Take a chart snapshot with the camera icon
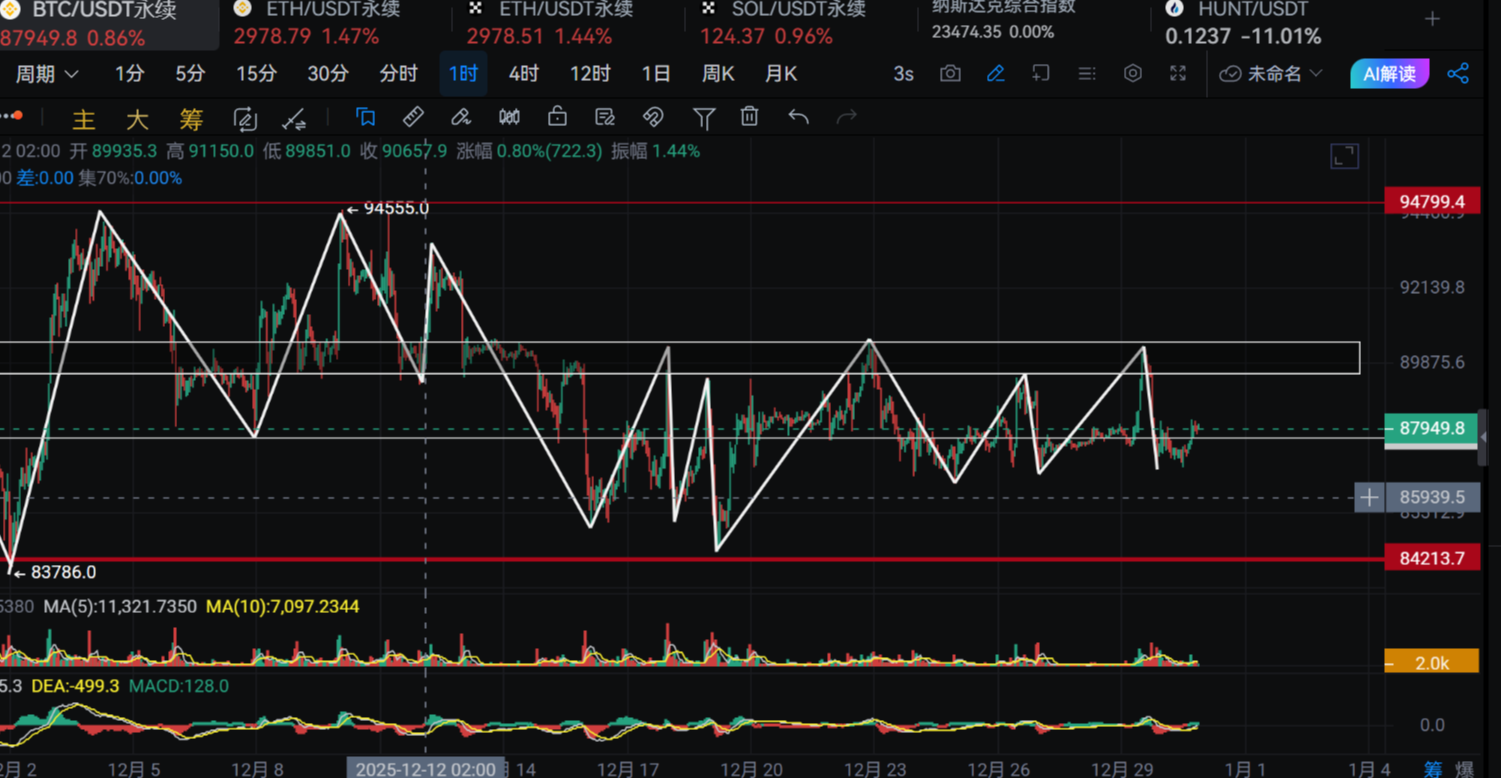 (950, 73)
